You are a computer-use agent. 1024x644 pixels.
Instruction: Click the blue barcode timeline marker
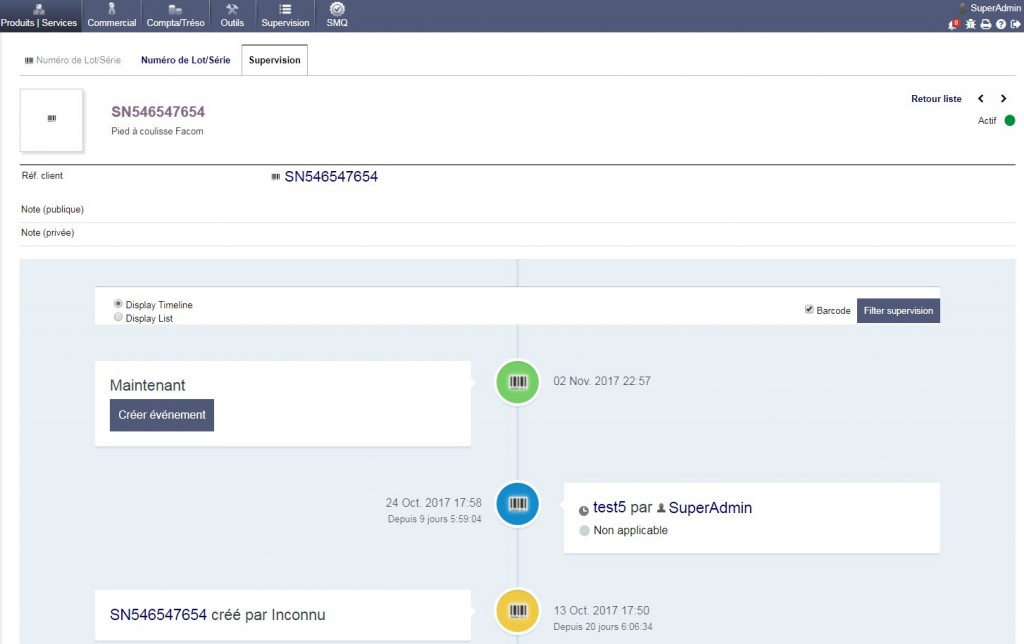[517, 504]
